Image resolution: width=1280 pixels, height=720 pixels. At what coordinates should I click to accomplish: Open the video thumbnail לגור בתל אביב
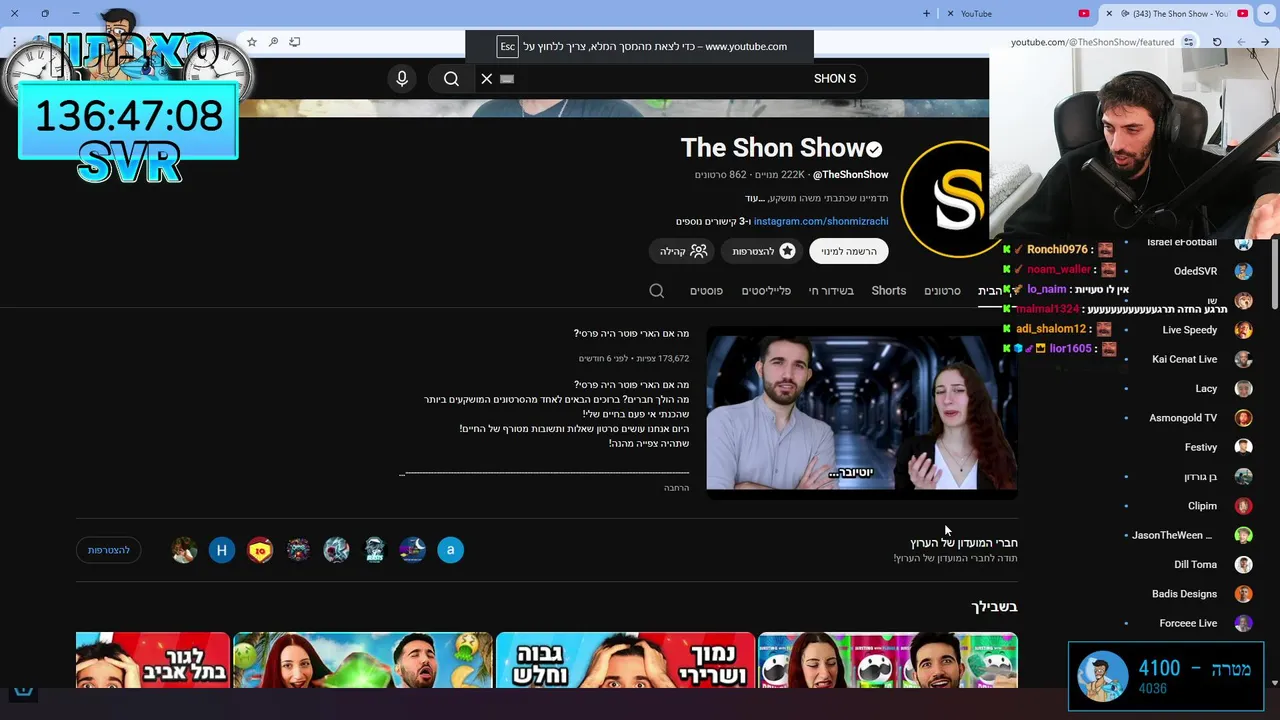tap(153, 660)
